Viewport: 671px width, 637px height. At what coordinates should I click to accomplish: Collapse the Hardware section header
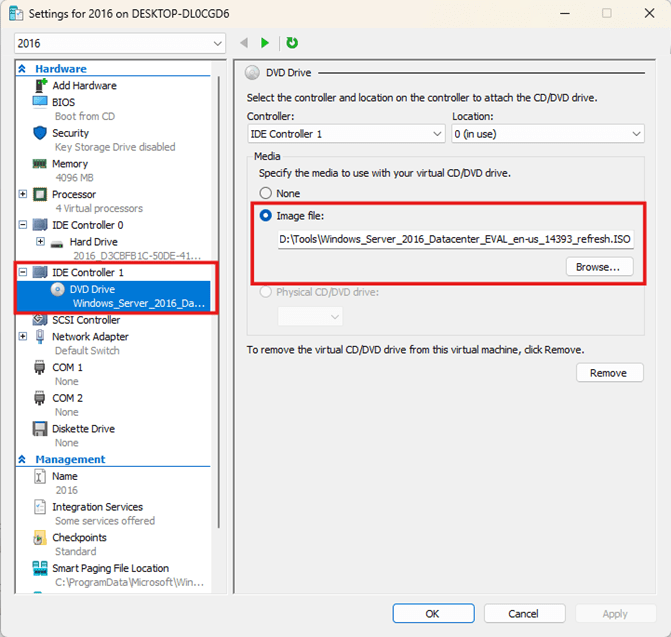[23, 69]
